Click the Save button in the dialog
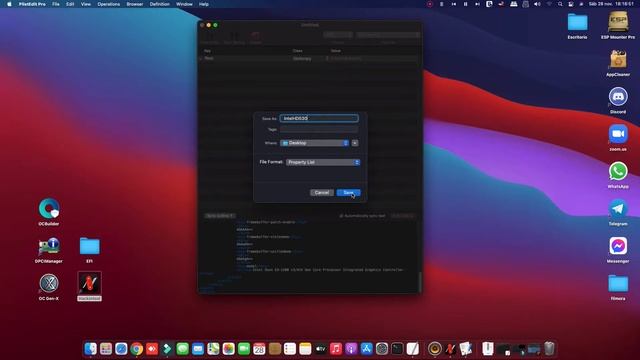 pyautogui.click(x=348, y=193)
